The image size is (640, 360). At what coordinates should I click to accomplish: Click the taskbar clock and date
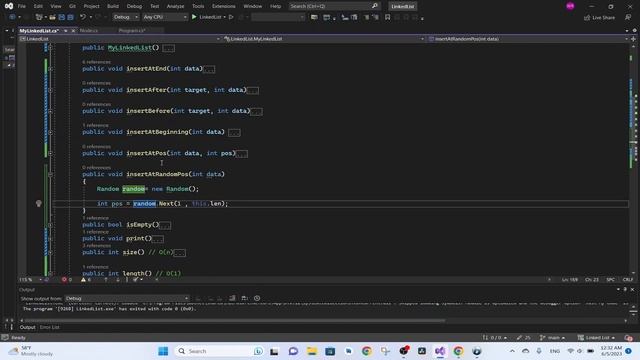(x=611, y=351)
